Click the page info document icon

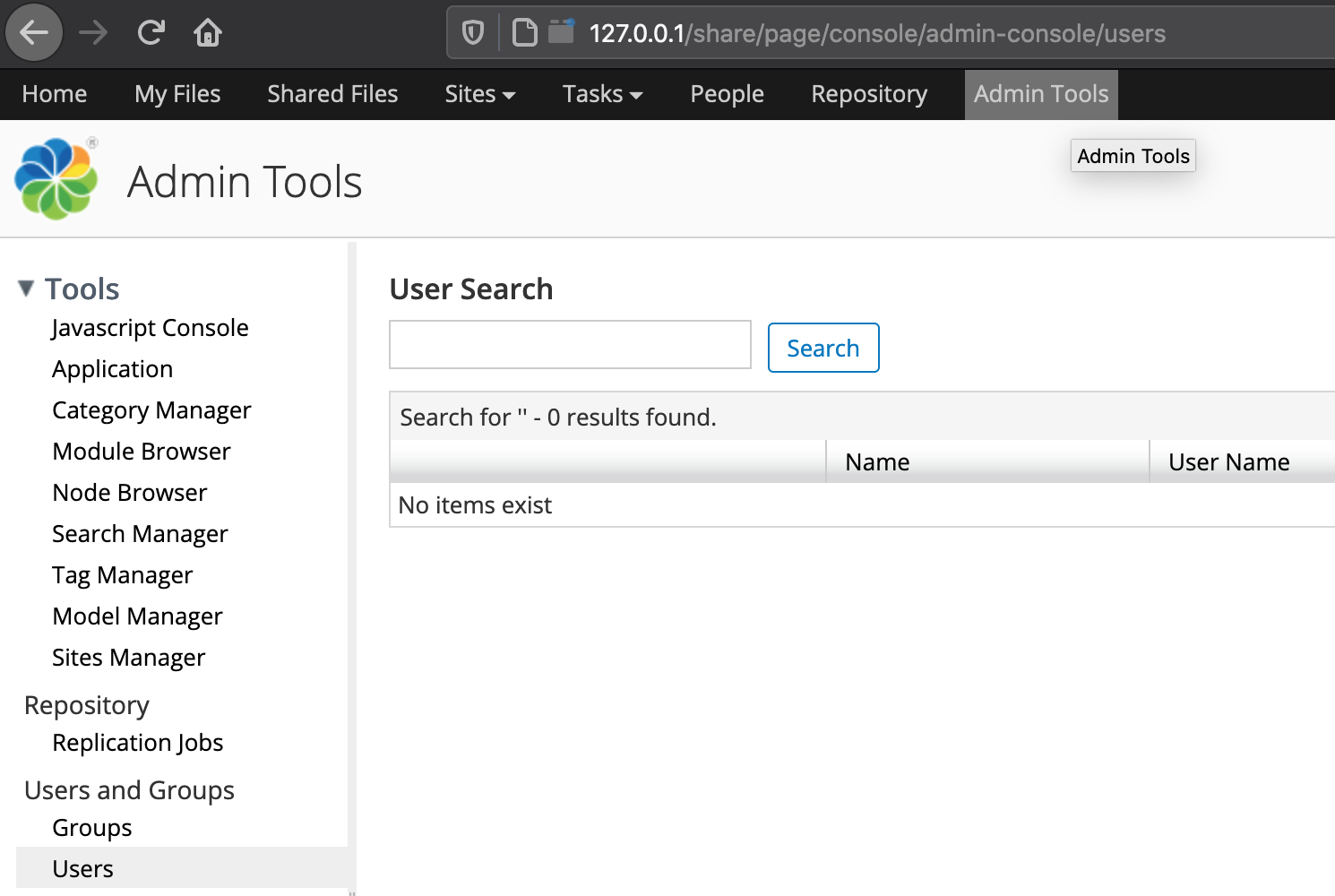coord(524,33)
